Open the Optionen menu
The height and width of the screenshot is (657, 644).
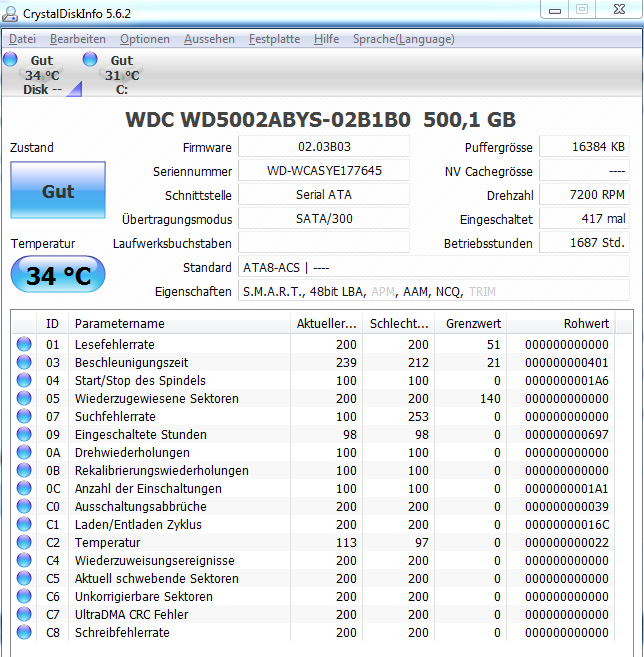[x=145, y=39]
